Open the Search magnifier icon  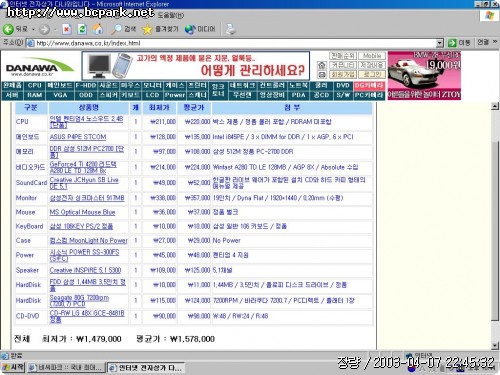pos(116,29)
